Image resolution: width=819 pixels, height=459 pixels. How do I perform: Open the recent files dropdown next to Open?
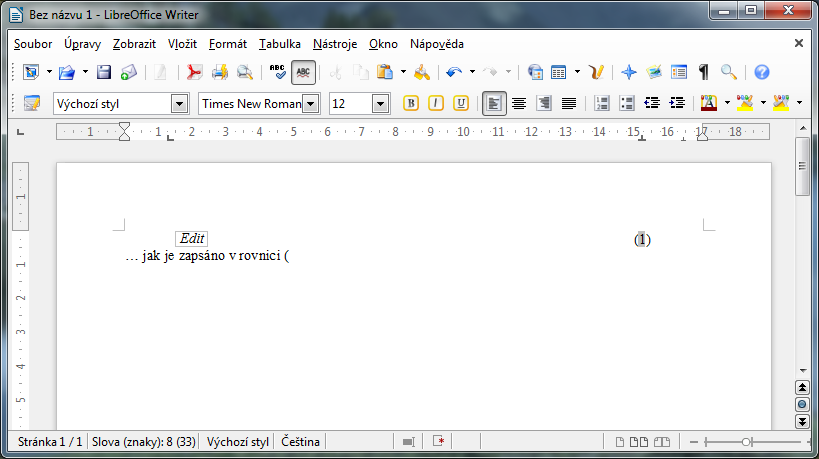pos(85,72)
